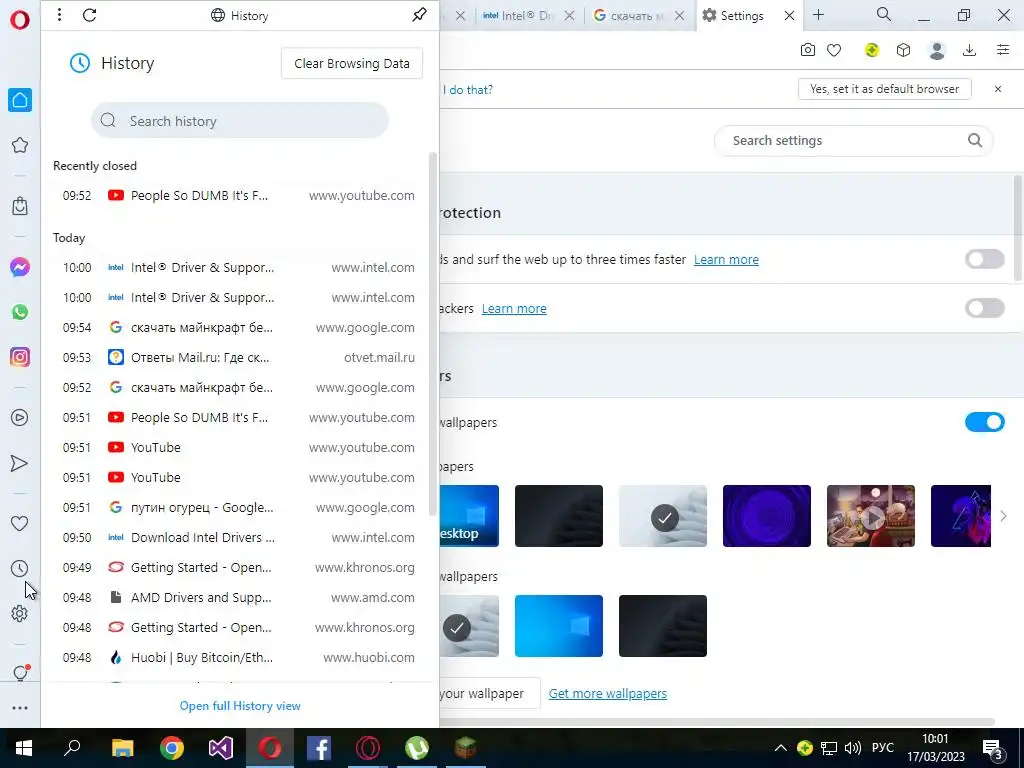Click Get more wallpapers link
The width and height of the screenshot is (1024, 768).
point(607,694)
